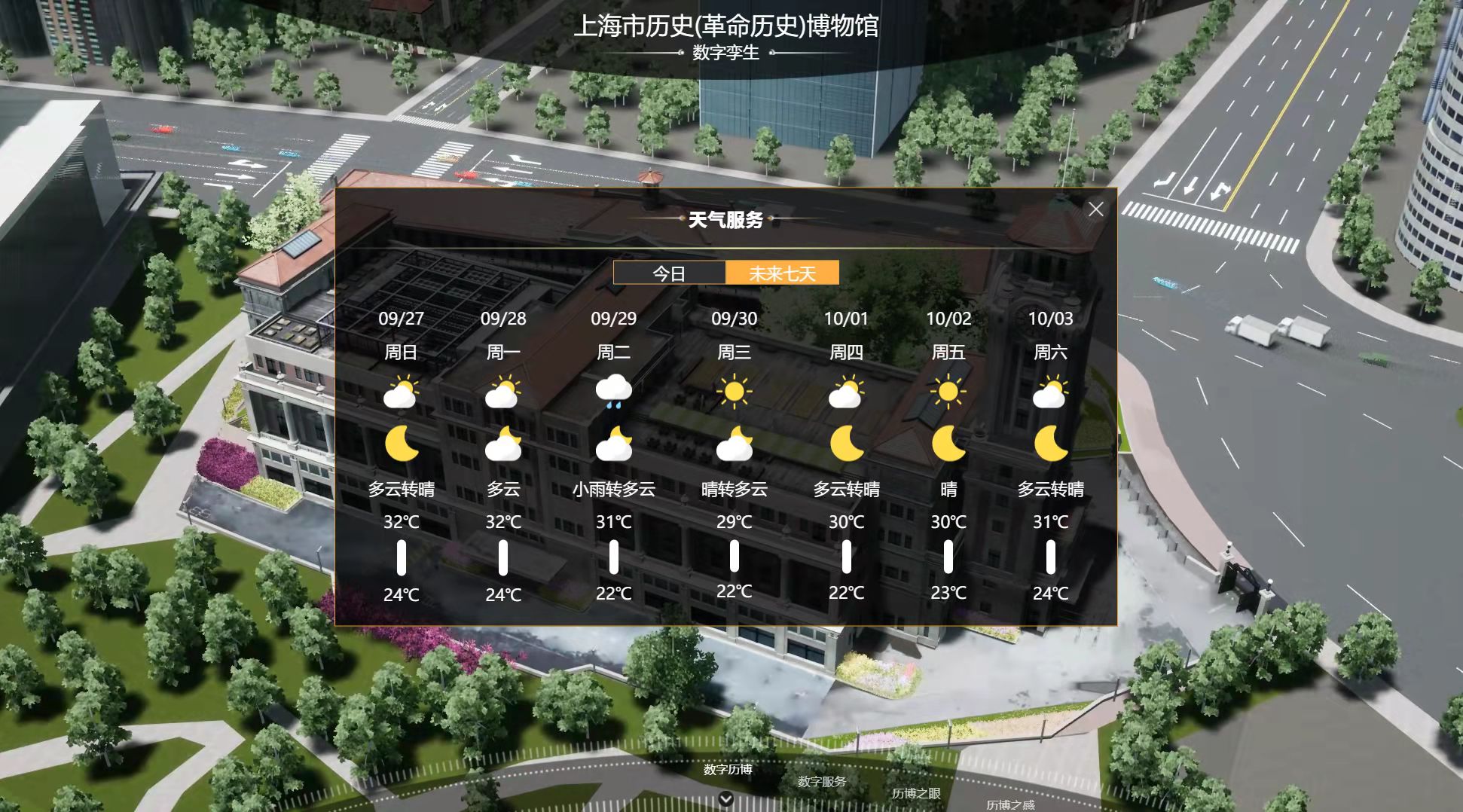Close the 天气服务 weather panel
The height and width of the screenshot is (812, 1463).
pos(1095,209)
